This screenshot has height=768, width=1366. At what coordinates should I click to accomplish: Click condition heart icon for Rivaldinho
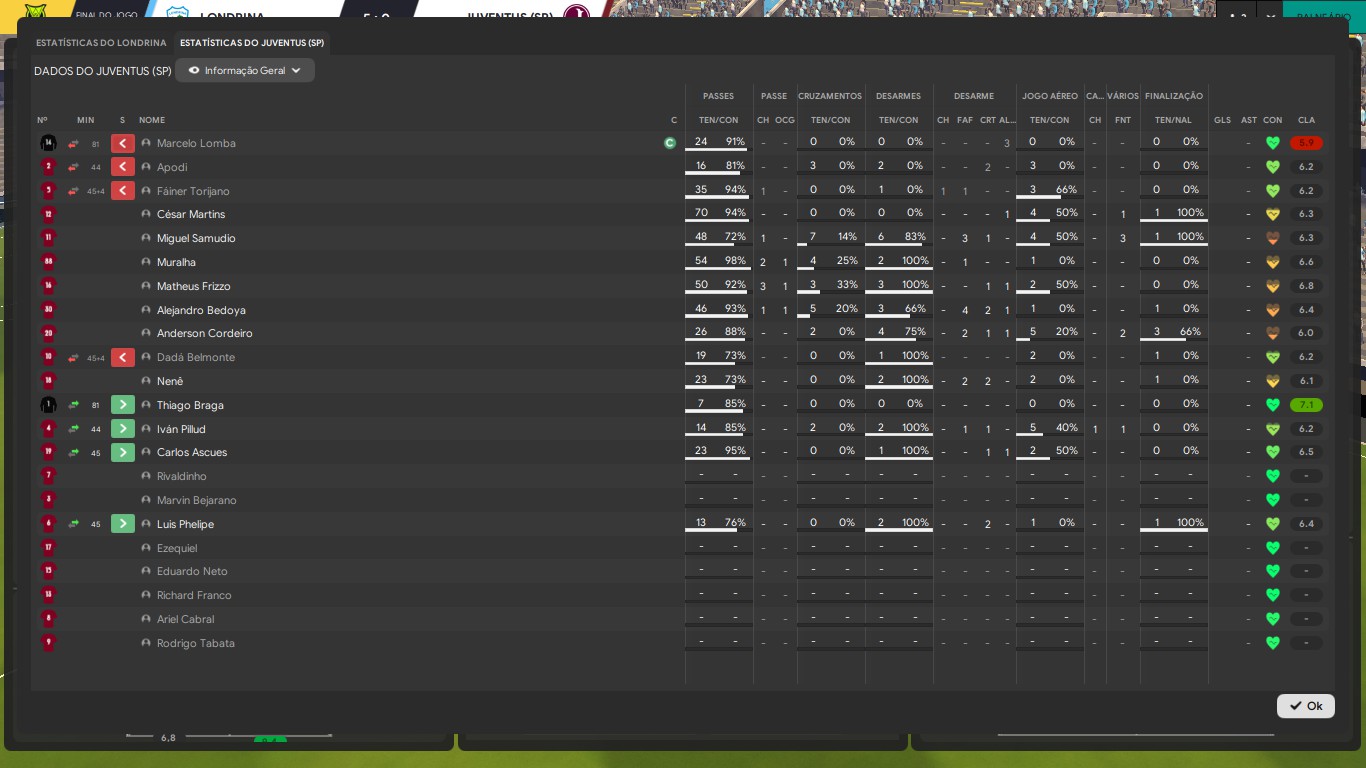1273,476
